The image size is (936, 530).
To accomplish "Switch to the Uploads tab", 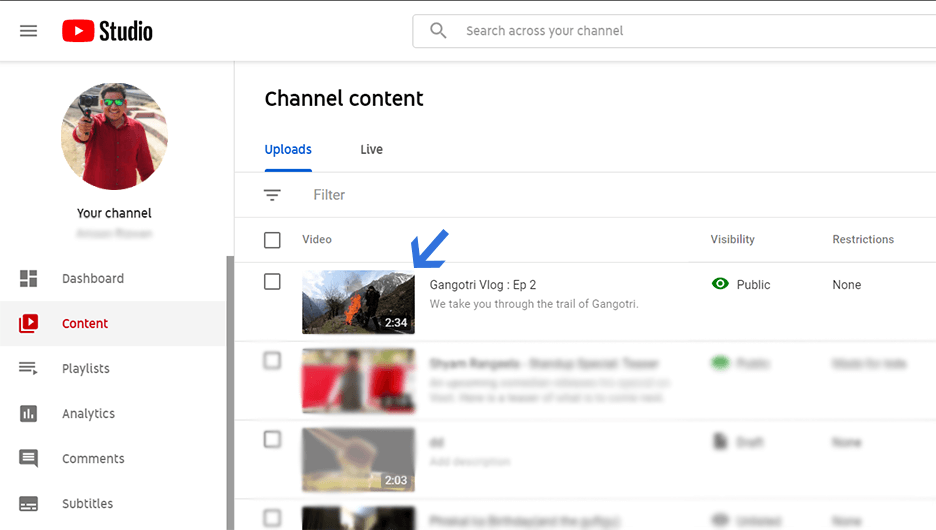I will (x=288, y=150).
